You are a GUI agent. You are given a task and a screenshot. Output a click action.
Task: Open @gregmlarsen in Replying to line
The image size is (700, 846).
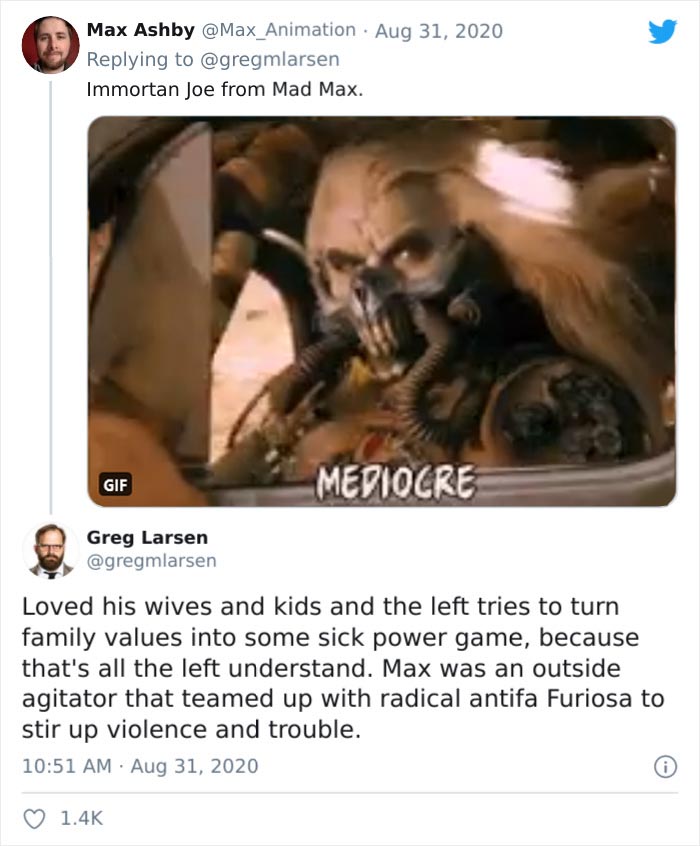(269, 59)
